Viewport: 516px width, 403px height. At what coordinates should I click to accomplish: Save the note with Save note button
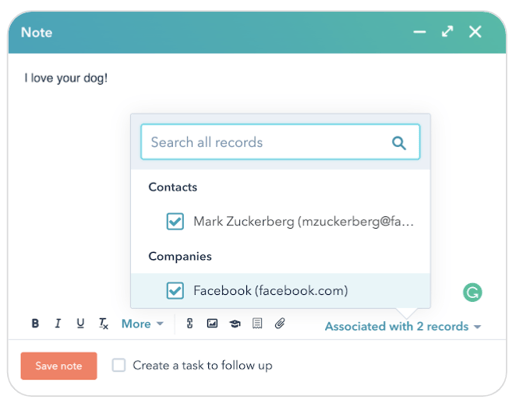59,366
